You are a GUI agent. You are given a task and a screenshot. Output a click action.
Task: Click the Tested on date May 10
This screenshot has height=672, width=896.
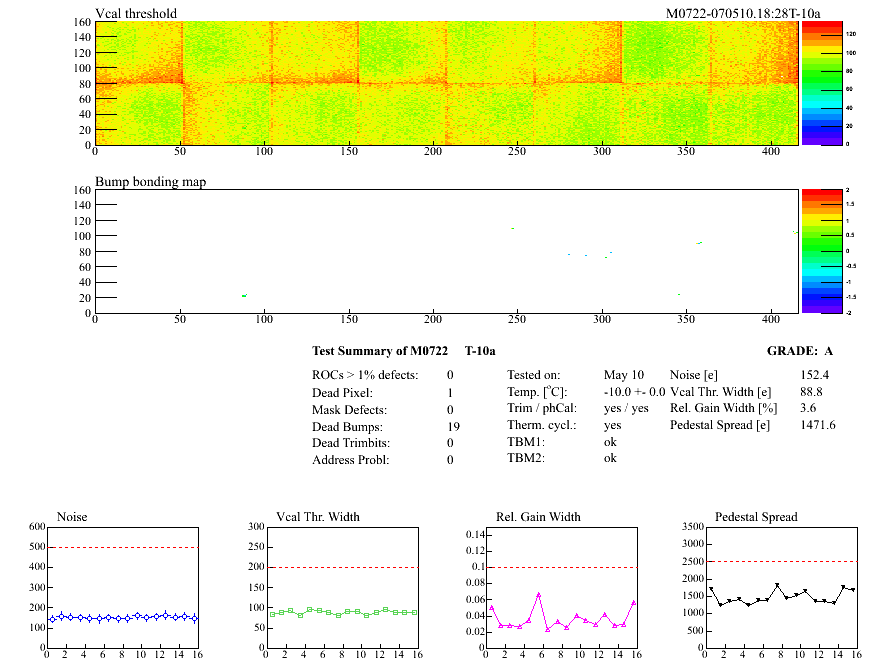click(623, 375)
